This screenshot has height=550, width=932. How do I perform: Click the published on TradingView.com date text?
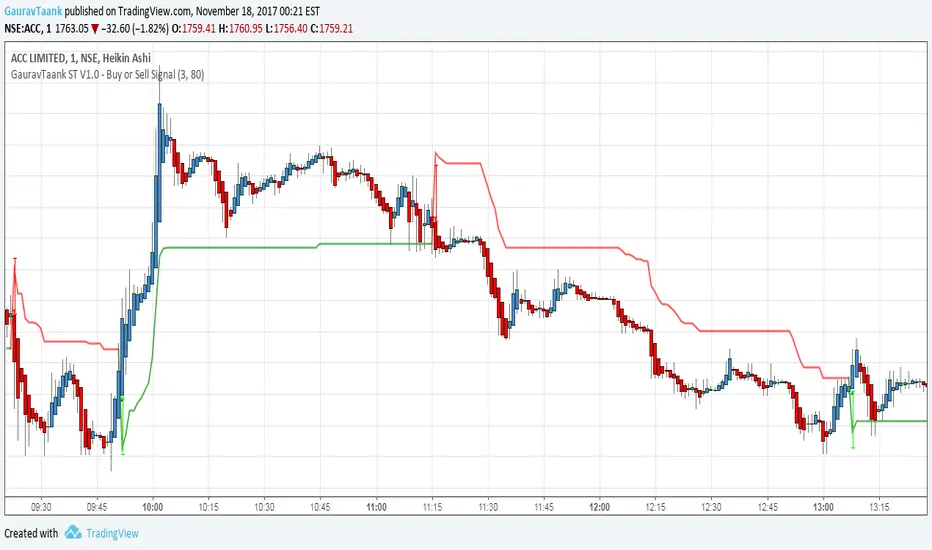pyautogui.click(x=192, y=11)
